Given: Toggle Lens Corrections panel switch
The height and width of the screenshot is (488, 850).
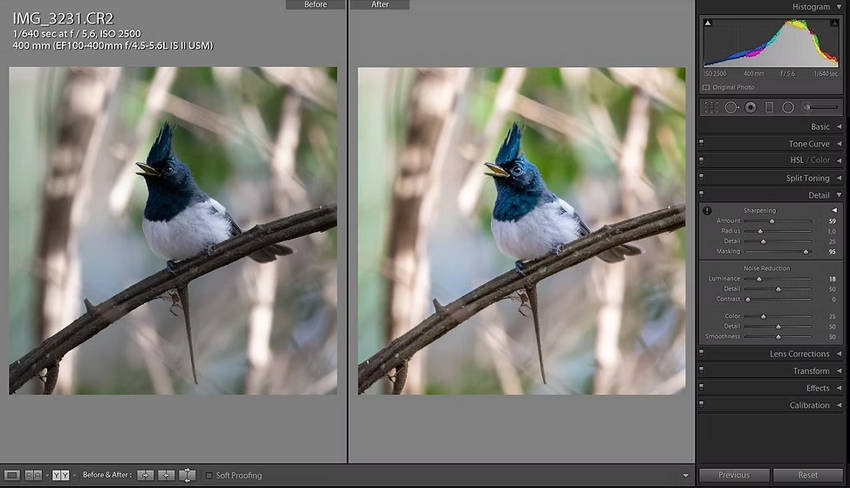Looking at the screenshot, I should tap(701, 354).
